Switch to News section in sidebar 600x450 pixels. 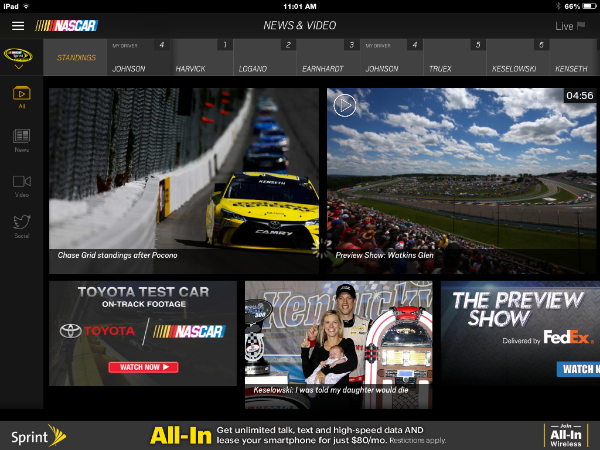tap(22, 140)
